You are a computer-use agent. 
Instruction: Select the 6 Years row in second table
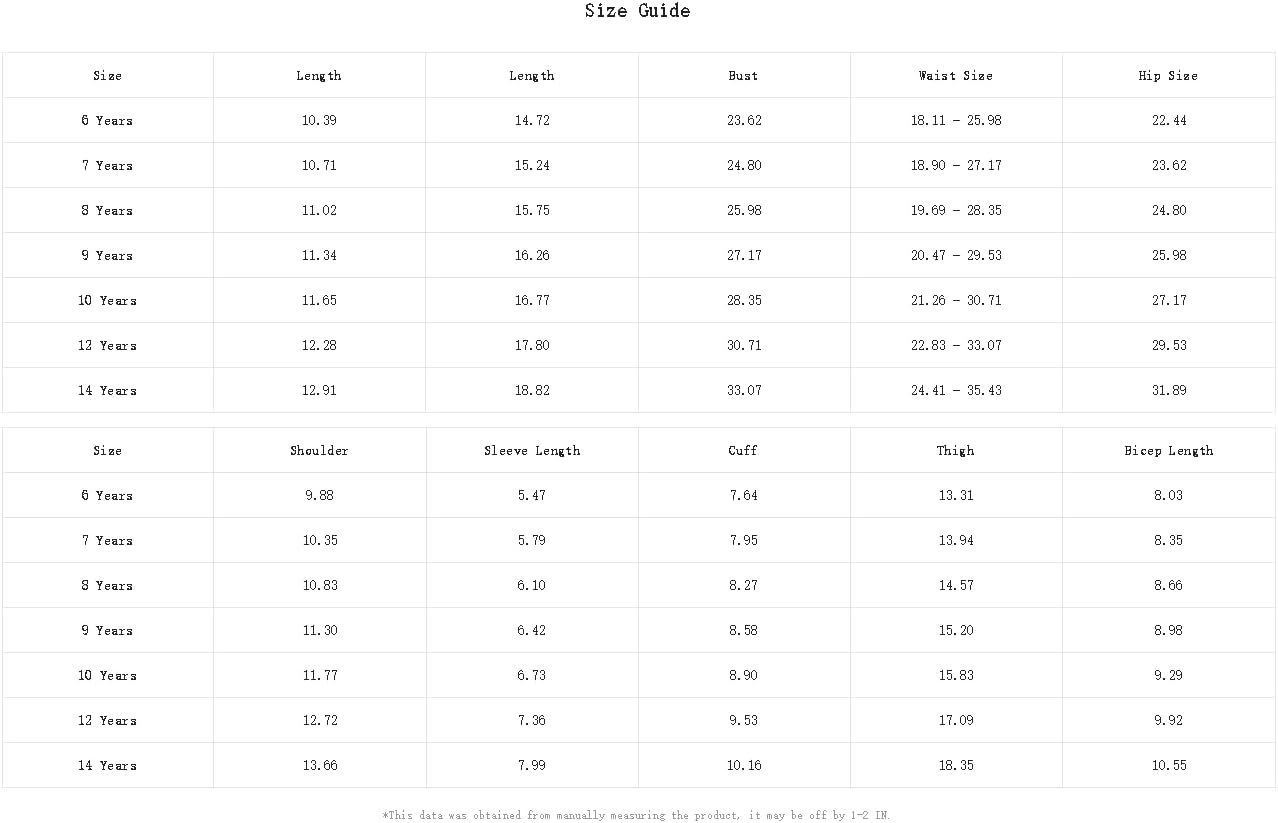(638, 495)
